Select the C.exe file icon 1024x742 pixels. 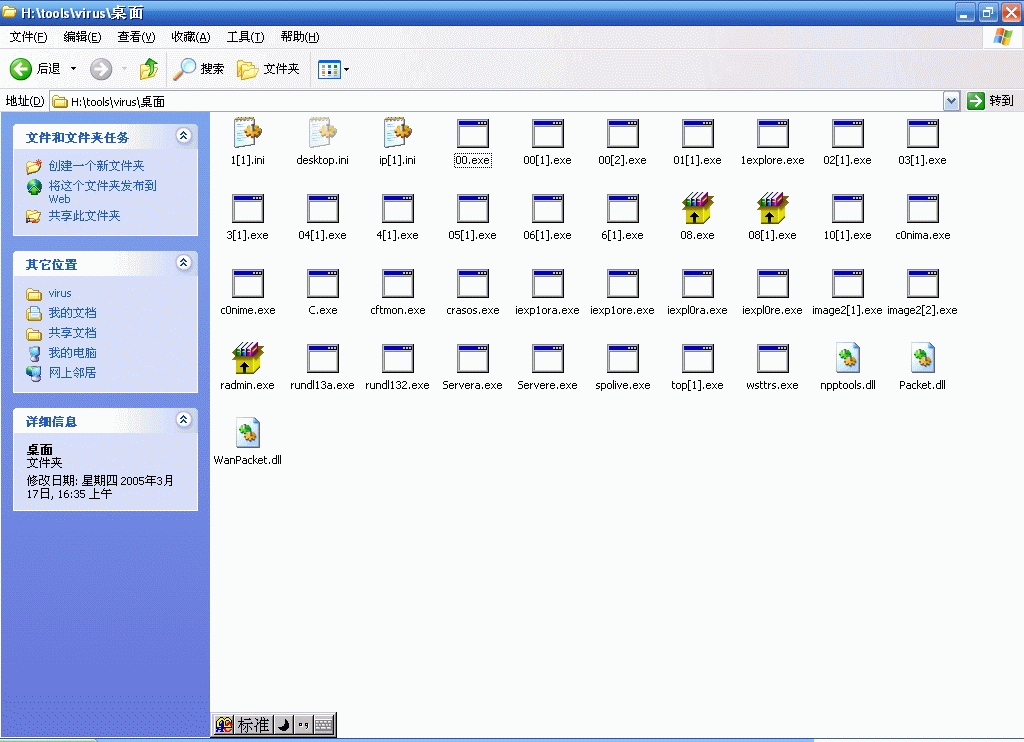click(x=323, y=283)
